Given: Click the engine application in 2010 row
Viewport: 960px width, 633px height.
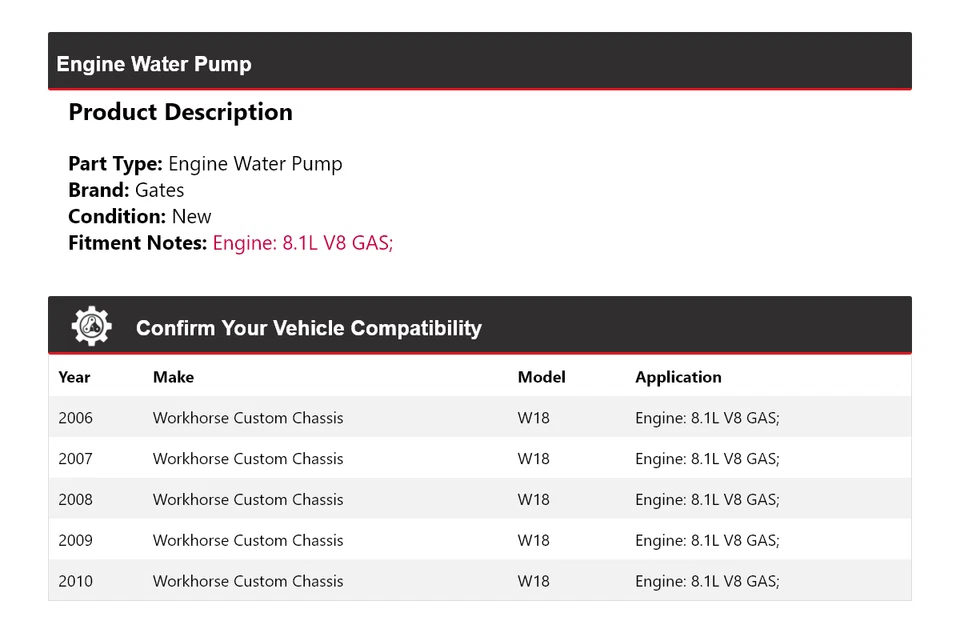Looking at the screenshot, I should tap(707, 581).
